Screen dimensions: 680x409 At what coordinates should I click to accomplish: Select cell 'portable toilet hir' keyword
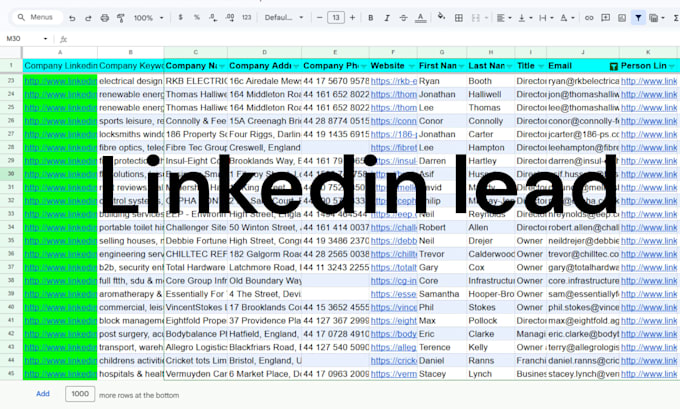tap(131, 227)
